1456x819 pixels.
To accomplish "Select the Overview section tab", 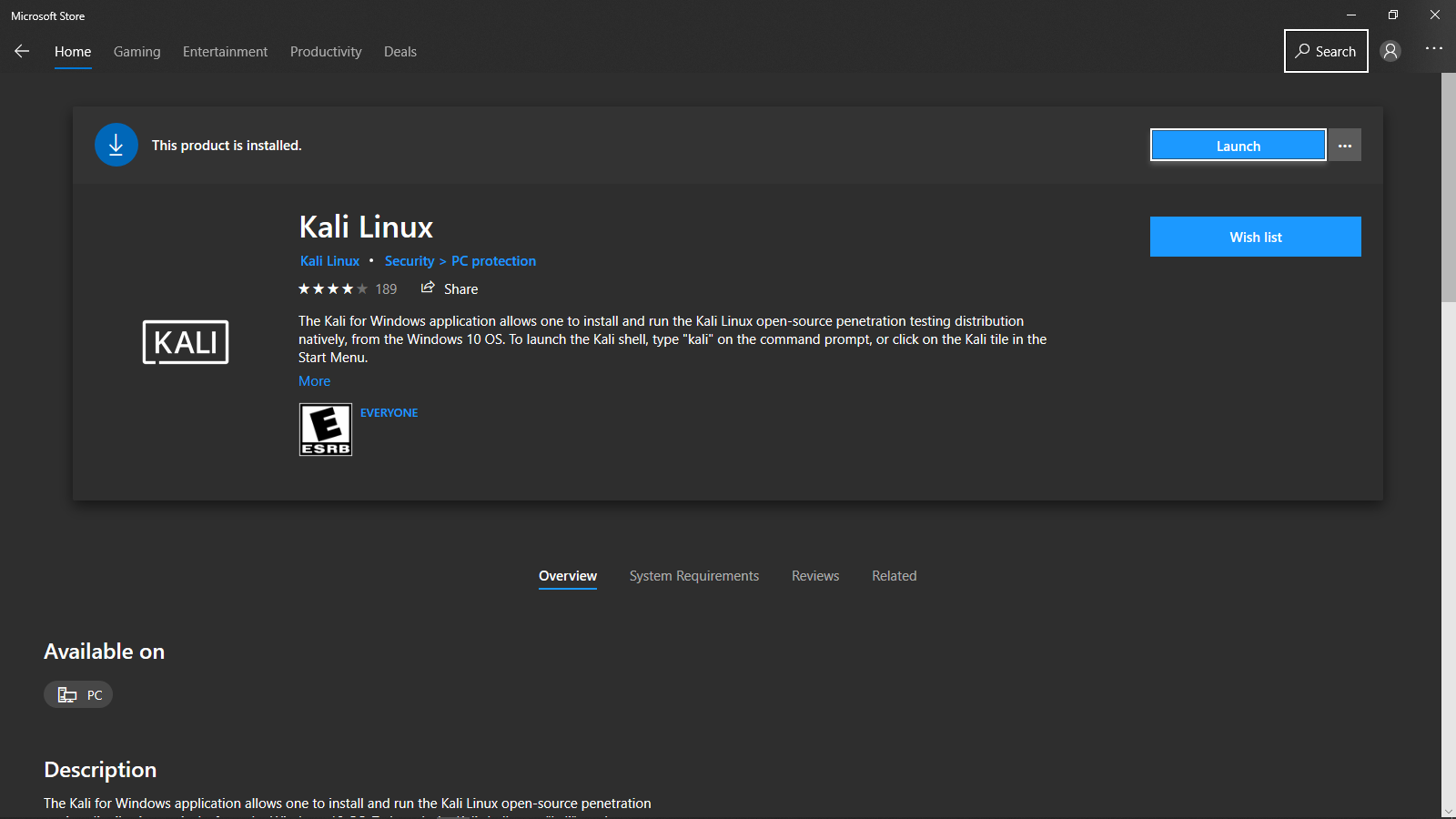I will tap(568, 576).
